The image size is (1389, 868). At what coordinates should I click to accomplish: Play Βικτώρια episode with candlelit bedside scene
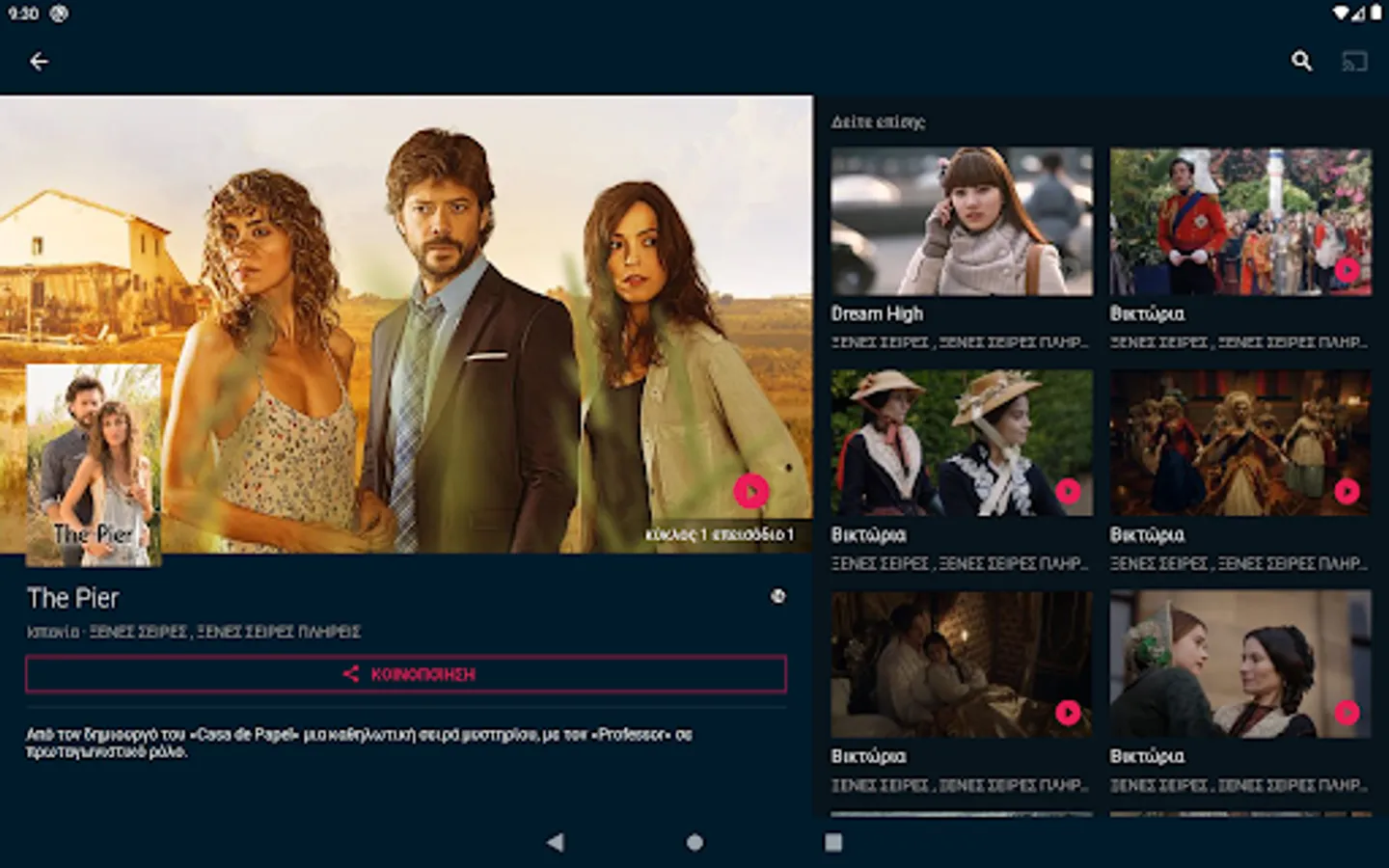(x=1068, y=712)
